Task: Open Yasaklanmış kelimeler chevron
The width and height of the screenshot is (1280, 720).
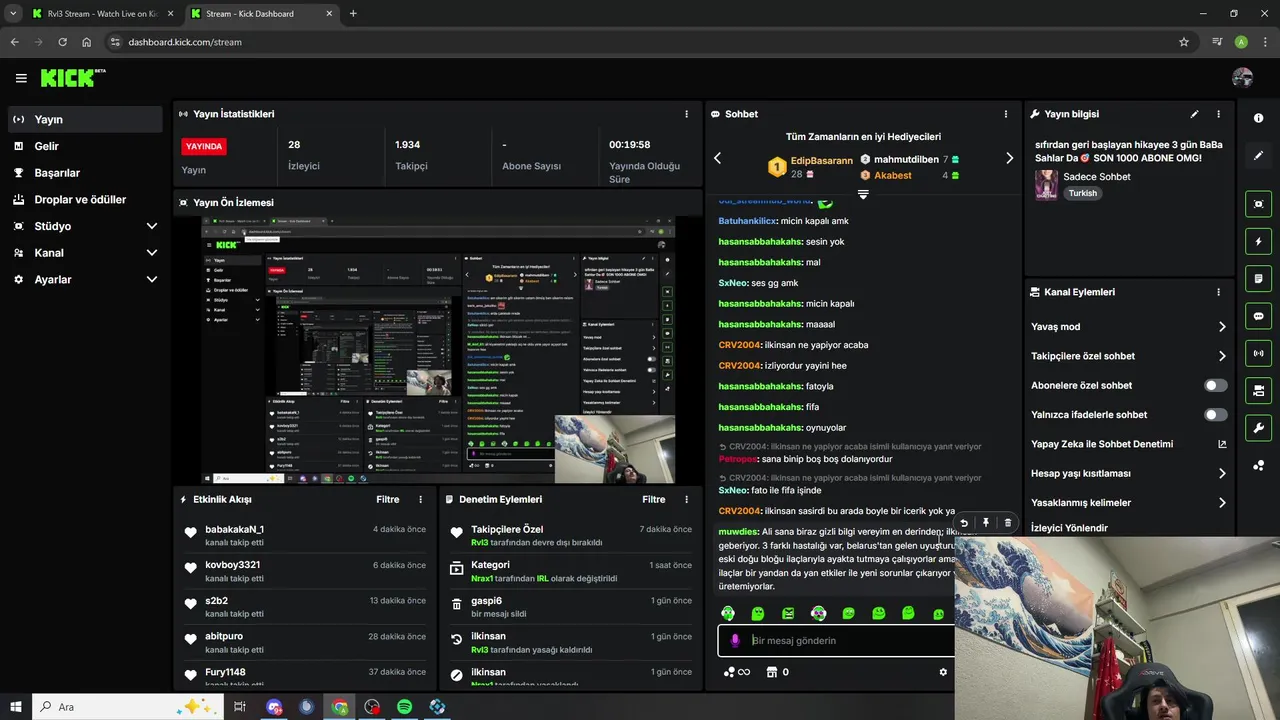Action: [1222, 503]
